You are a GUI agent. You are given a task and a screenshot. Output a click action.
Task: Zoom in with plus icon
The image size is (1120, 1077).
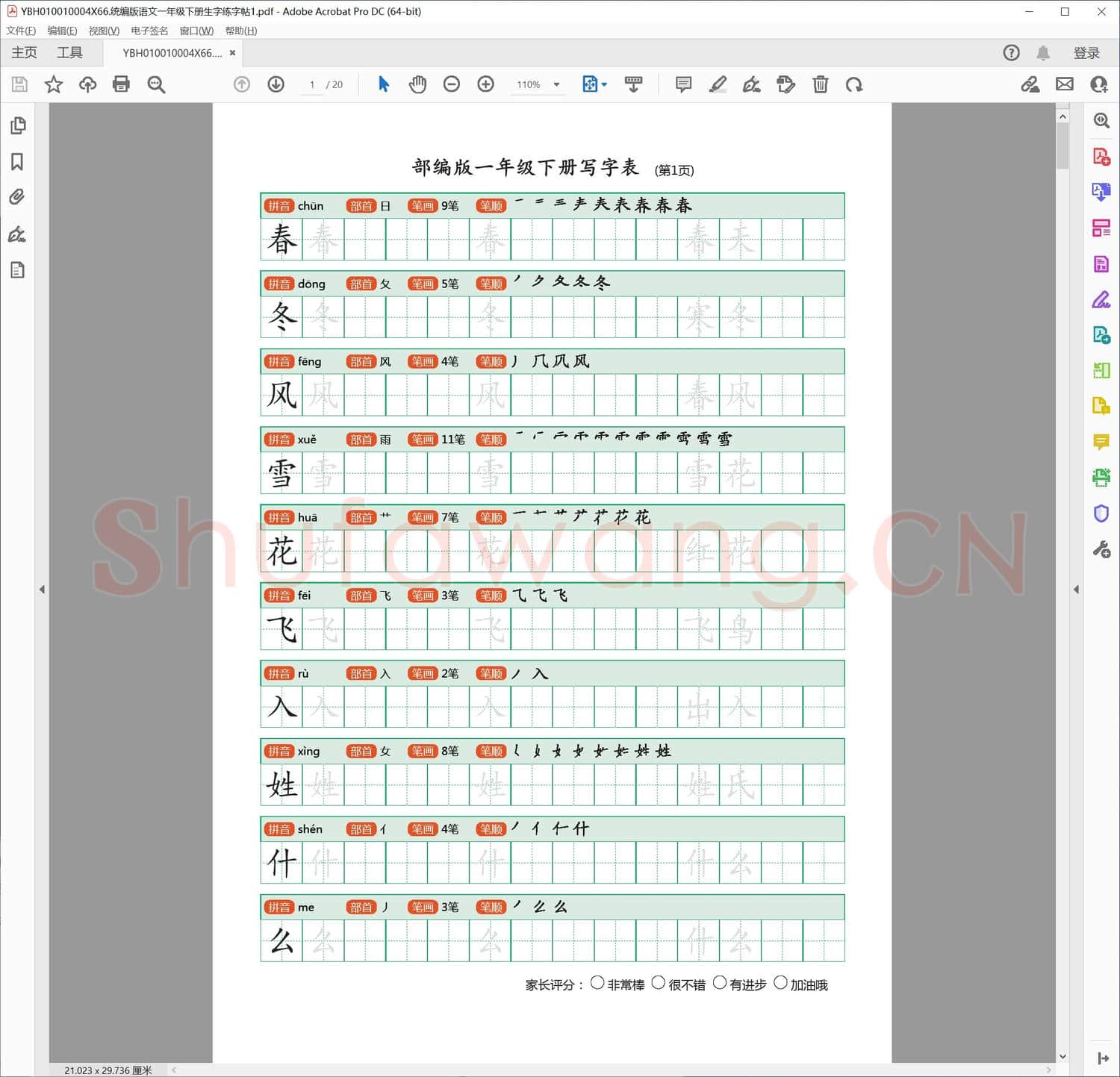tap(486, 84)
